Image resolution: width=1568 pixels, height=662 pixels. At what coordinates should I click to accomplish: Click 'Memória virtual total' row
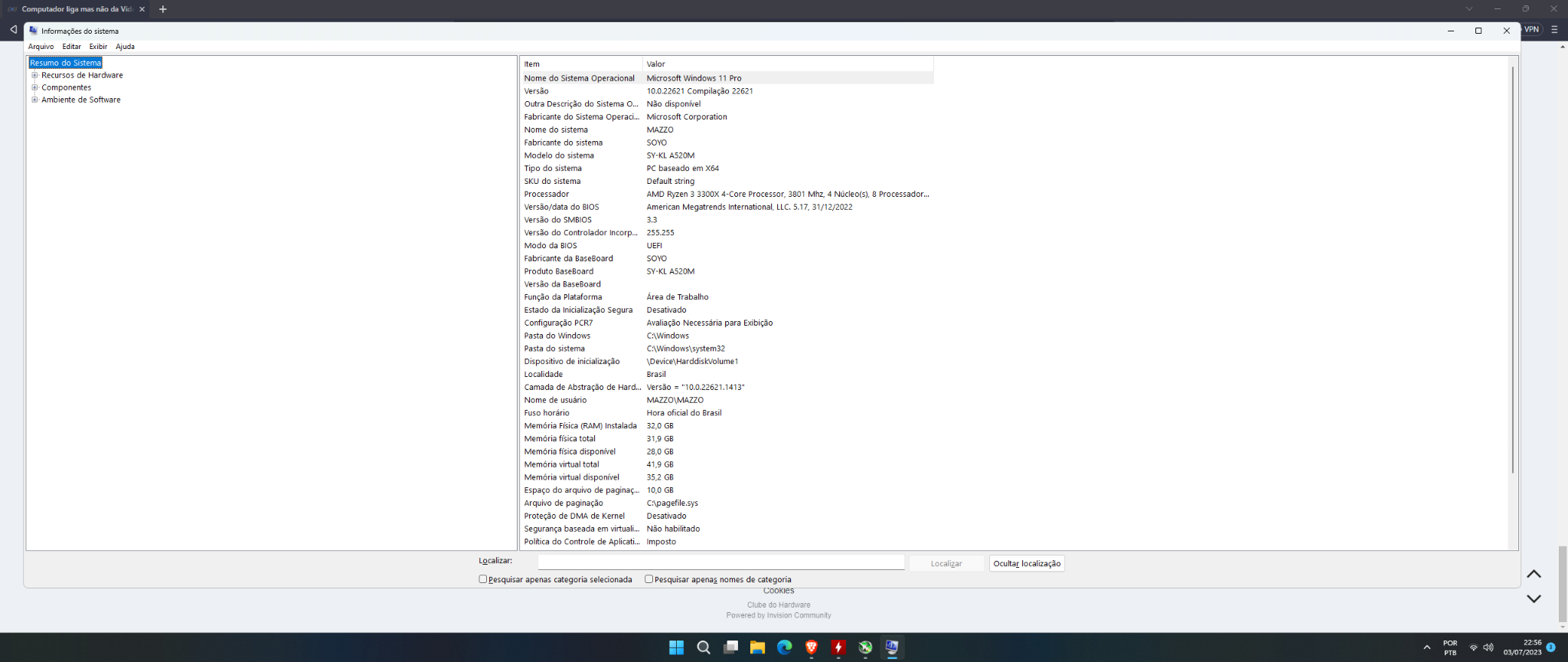[x=727, y=464]
